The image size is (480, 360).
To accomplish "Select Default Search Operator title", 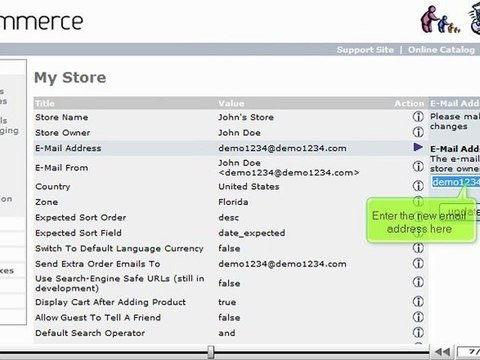I will (x=90, y=333).
